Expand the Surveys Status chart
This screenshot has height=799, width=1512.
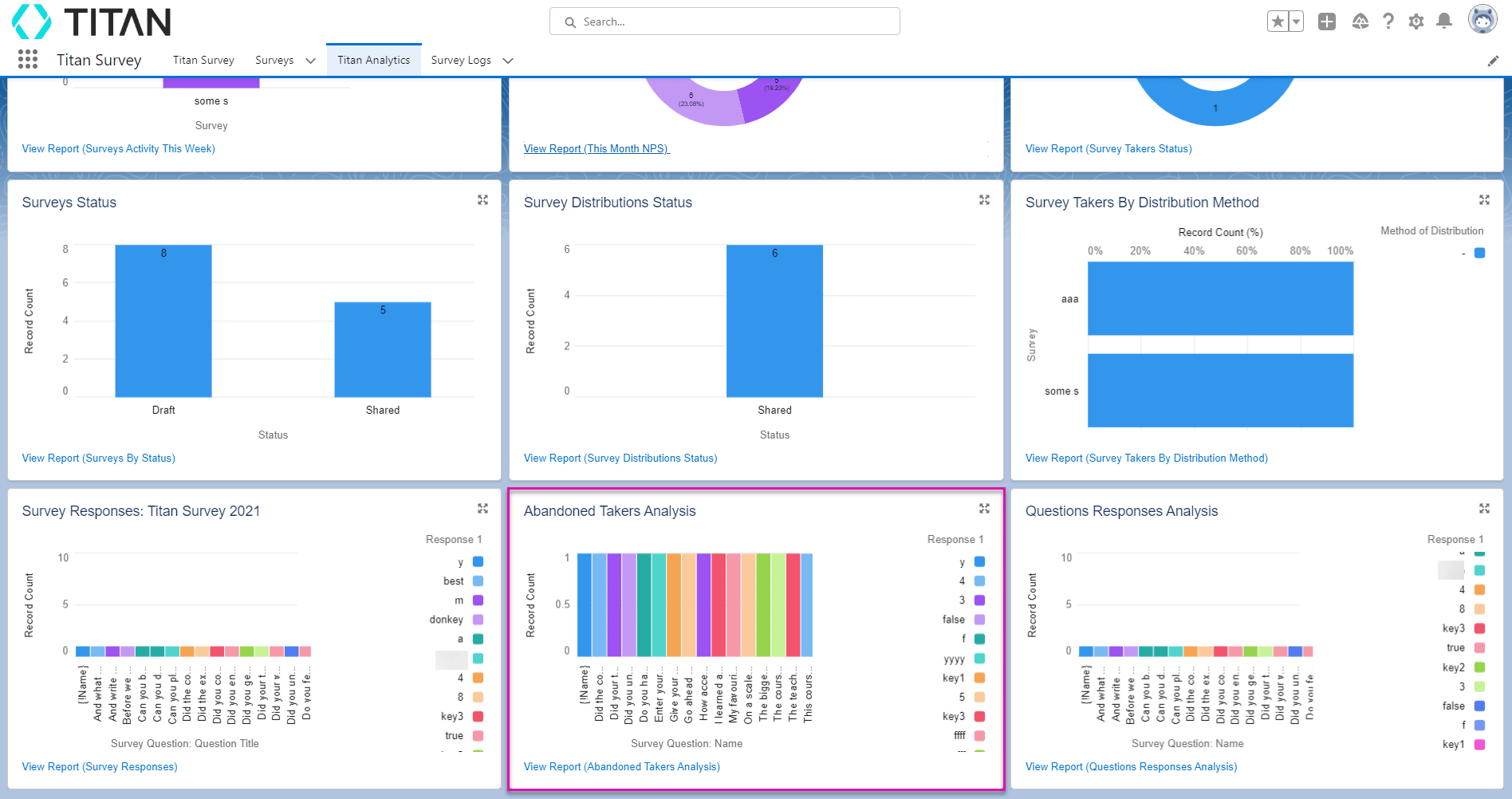[482, 200]
